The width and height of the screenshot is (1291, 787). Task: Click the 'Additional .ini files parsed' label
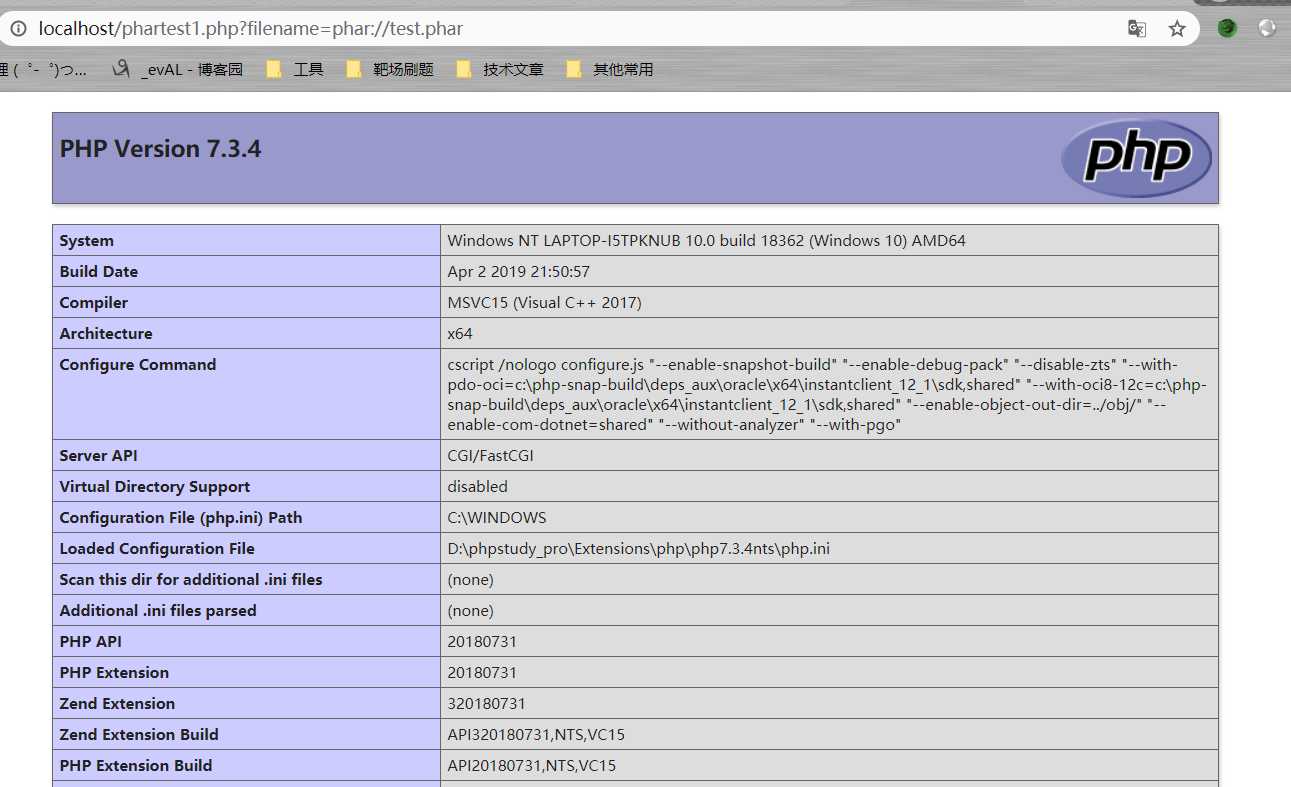[x=158, y=611]
